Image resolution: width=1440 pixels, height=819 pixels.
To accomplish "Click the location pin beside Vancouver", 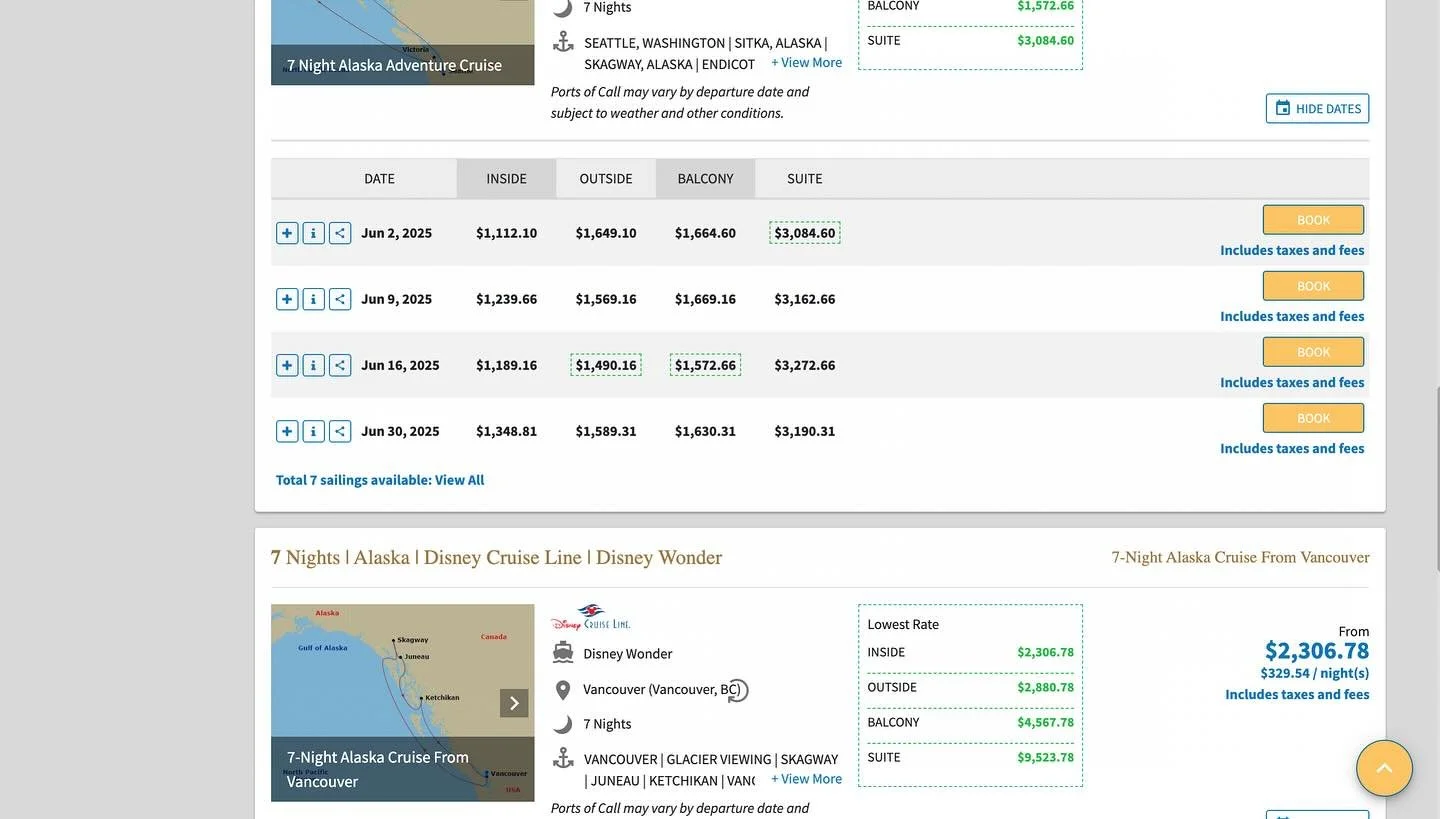I will pyautogui.click(x=563, y=690).
